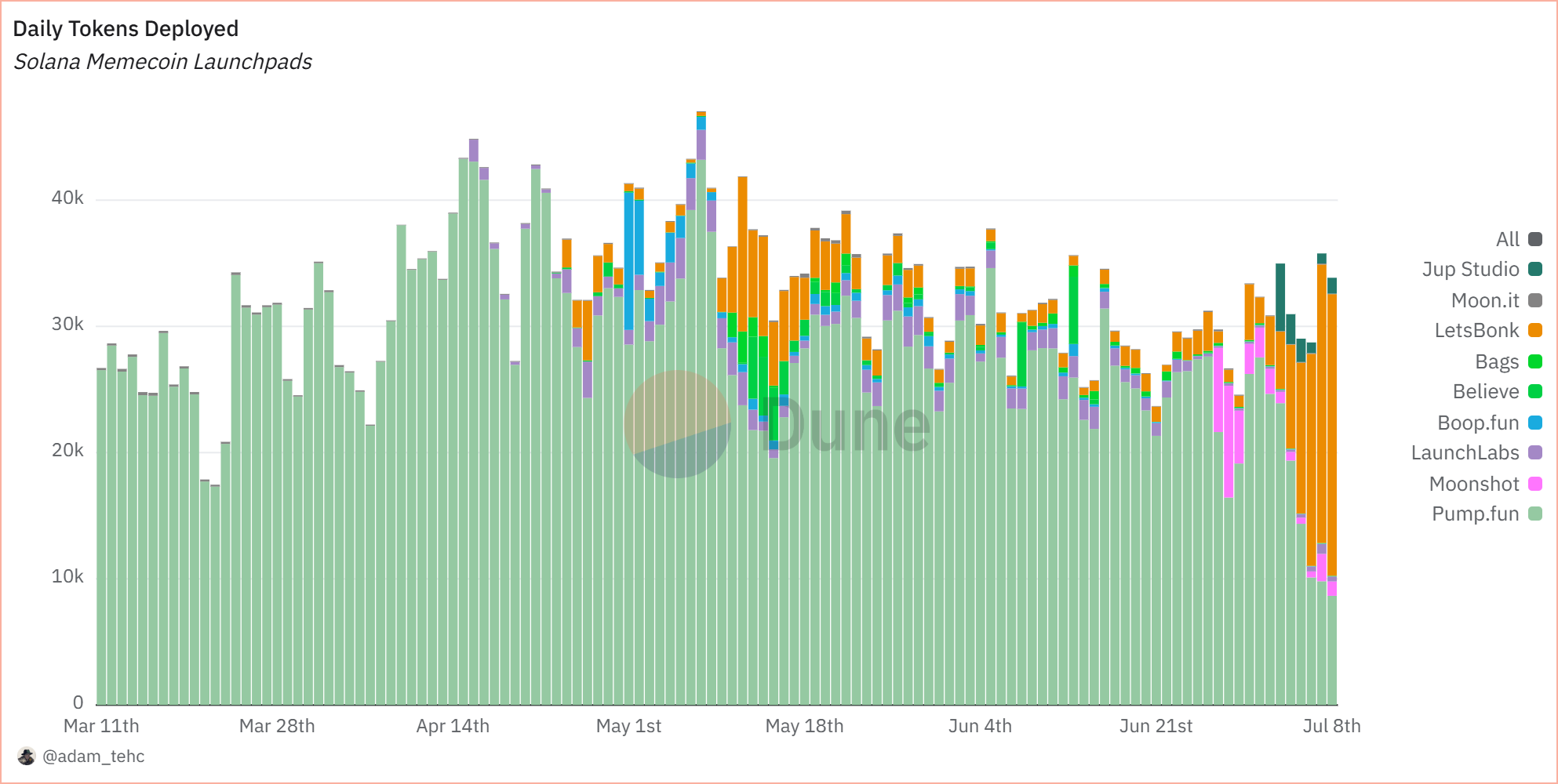
Task: Click the Mar 11th x-axis label
Action: click(101, 726)
